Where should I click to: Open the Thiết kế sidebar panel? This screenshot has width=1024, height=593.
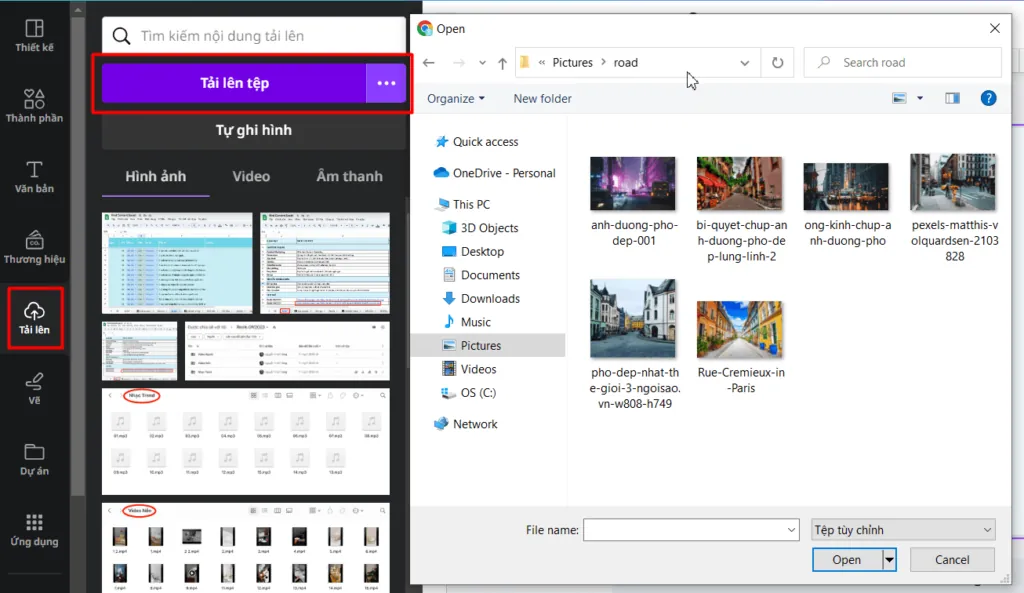(x=34, y=35)
